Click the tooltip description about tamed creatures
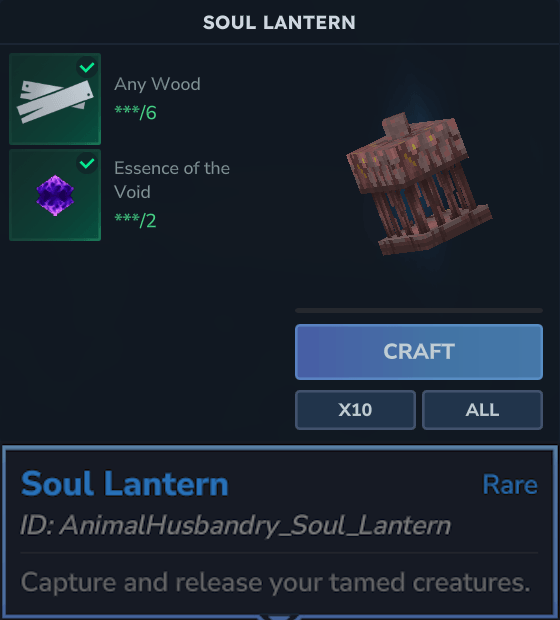Image resolution: width=560 pixels, height=620 pixels. point(276,583)
